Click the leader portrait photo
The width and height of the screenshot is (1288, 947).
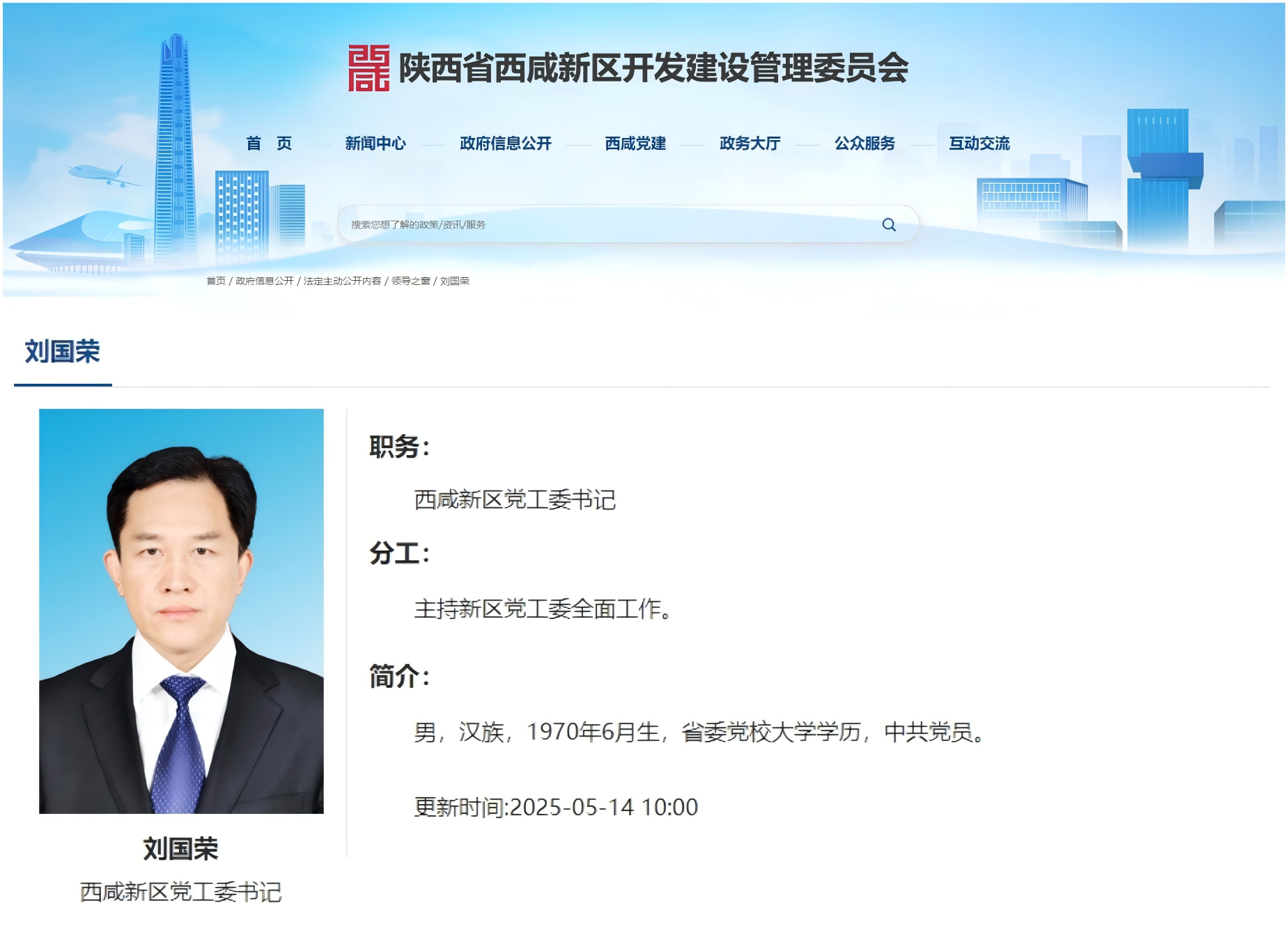click(181, 611)
